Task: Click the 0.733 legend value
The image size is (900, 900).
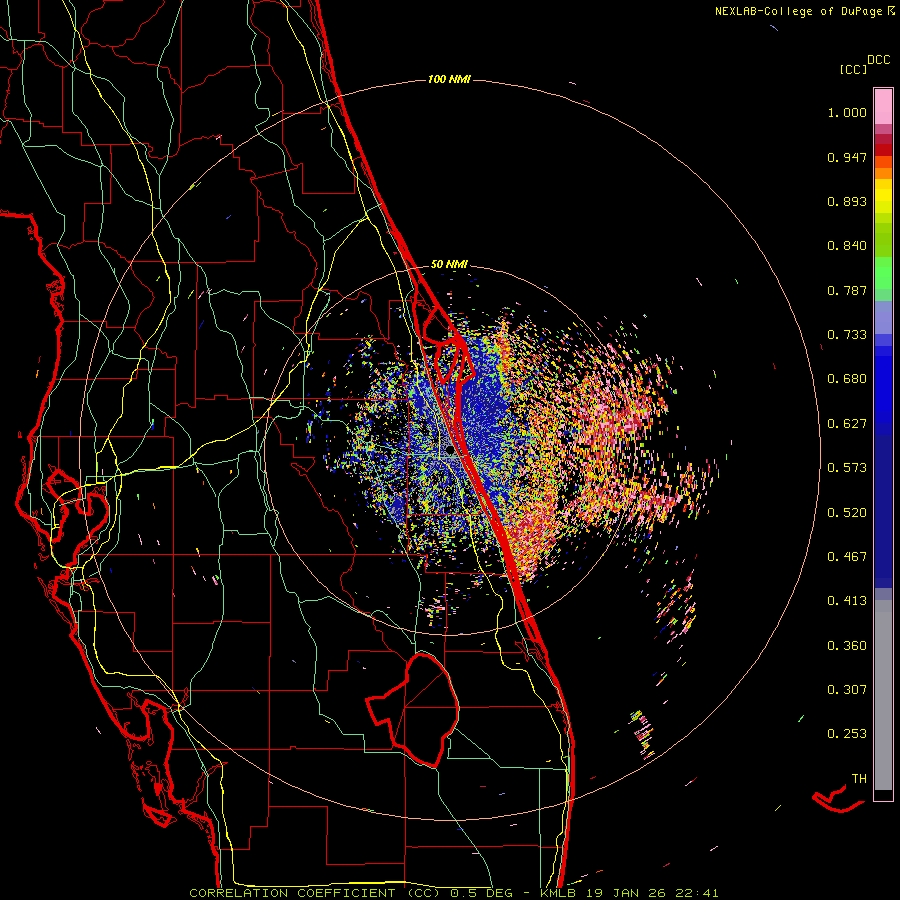Action: pos(847,335)
